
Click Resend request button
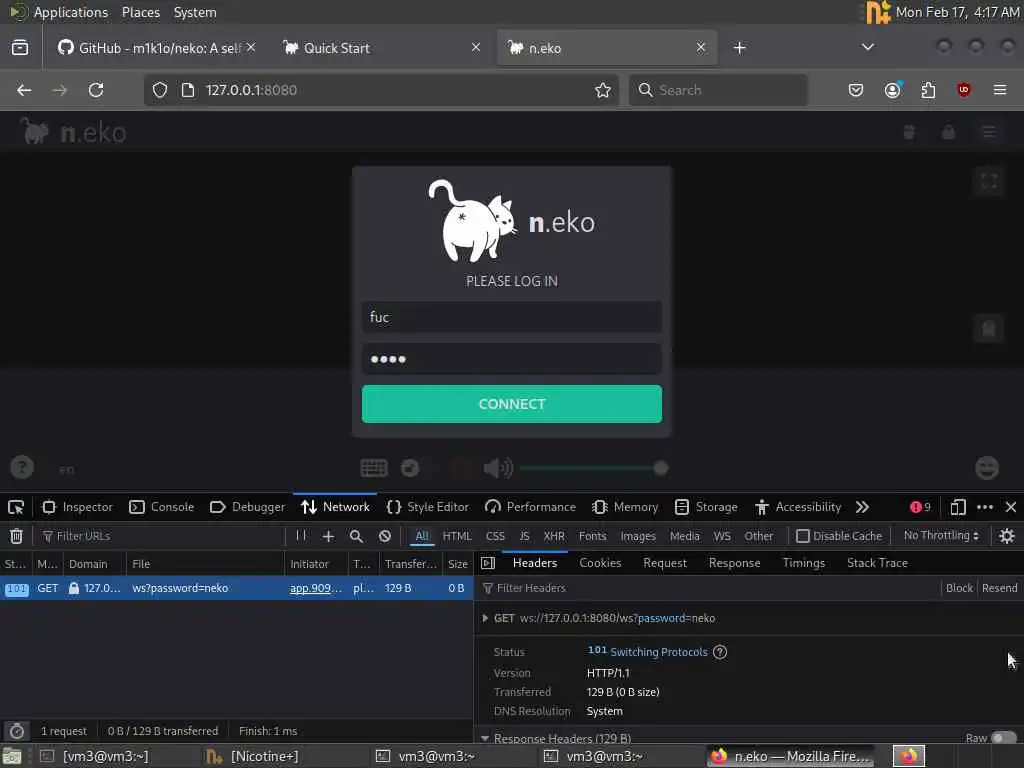pyautogui.click(x=999, y=588)
